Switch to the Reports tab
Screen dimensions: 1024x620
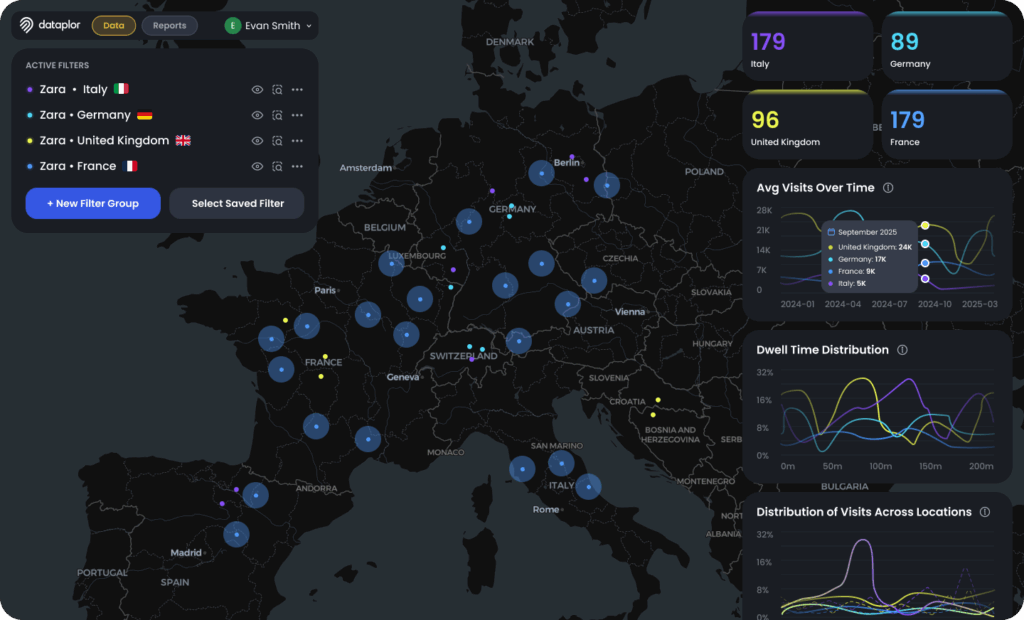(x=169, y=26)
